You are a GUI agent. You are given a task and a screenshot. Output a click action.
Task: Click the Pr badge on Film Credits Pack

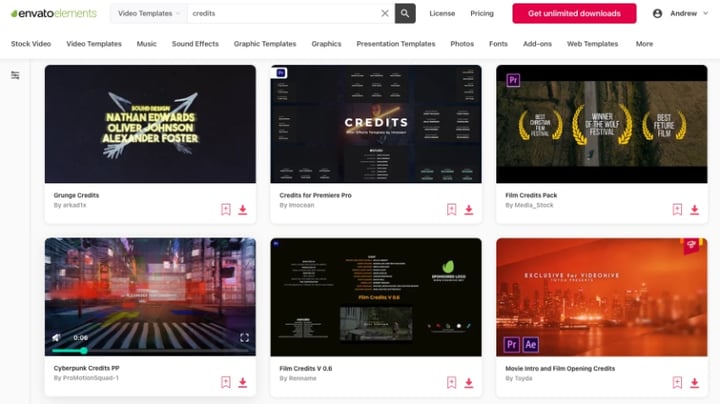(513, 80)
